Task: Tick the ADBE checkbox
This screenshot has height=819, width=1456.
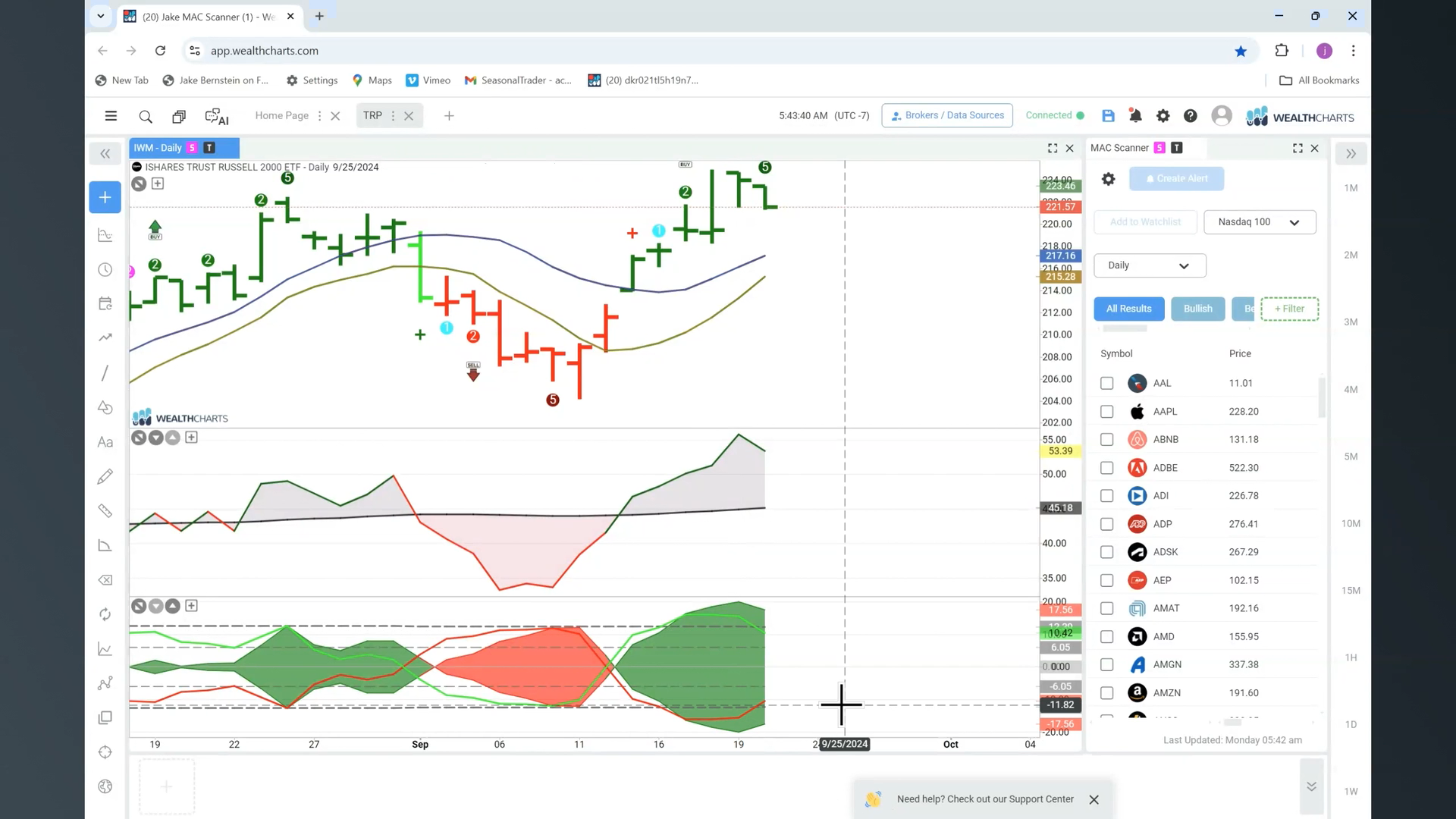Action: tap(1106, 468)
